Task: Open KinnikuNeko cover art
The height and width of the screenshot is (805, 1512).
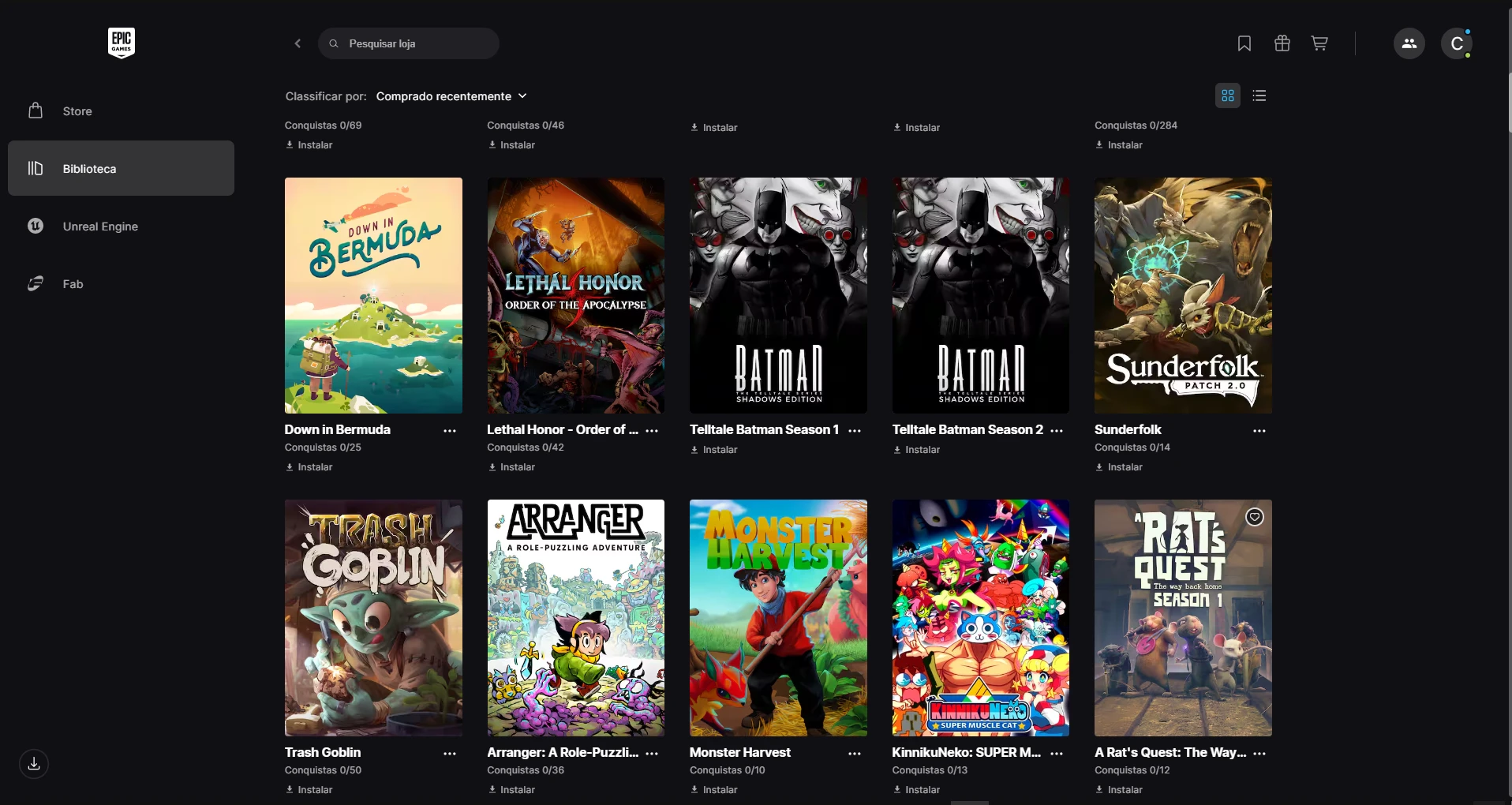Action: (x=981, y=618)
